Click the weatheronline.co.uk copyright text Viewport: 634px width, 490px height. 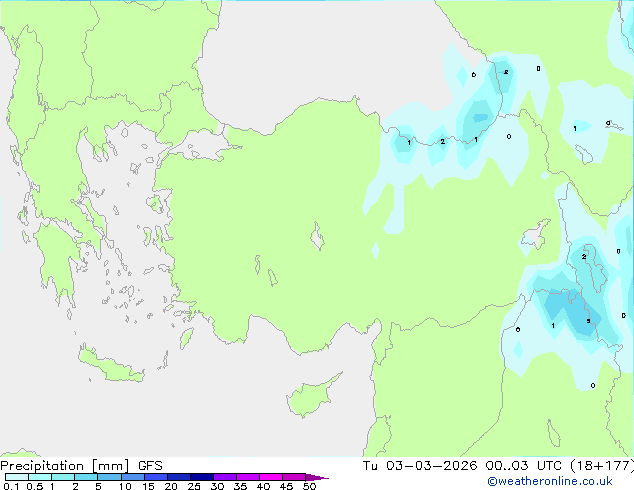(x=549, y=481)
